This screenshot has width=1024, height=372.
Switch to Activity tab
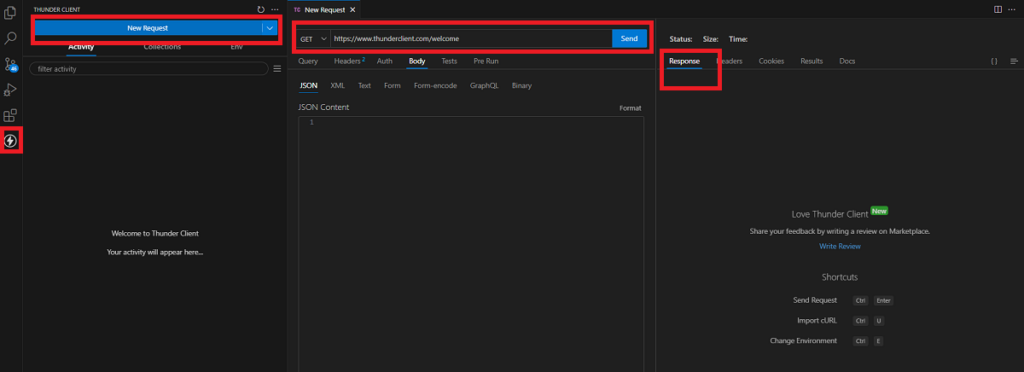tap(81, 47)
